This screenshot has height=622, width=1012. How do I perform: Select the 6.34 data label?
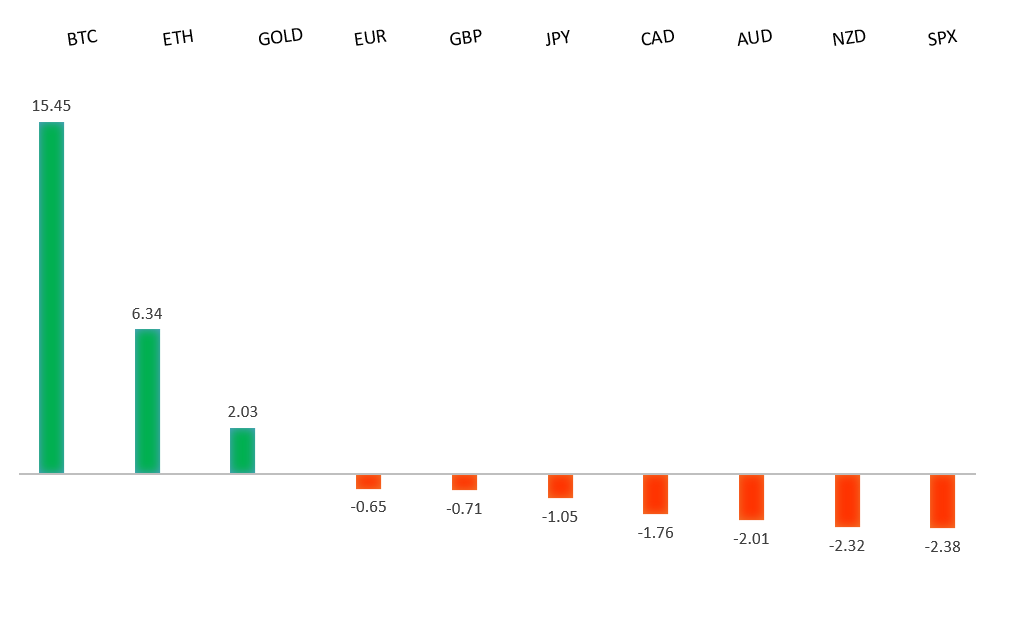(147, 313)
